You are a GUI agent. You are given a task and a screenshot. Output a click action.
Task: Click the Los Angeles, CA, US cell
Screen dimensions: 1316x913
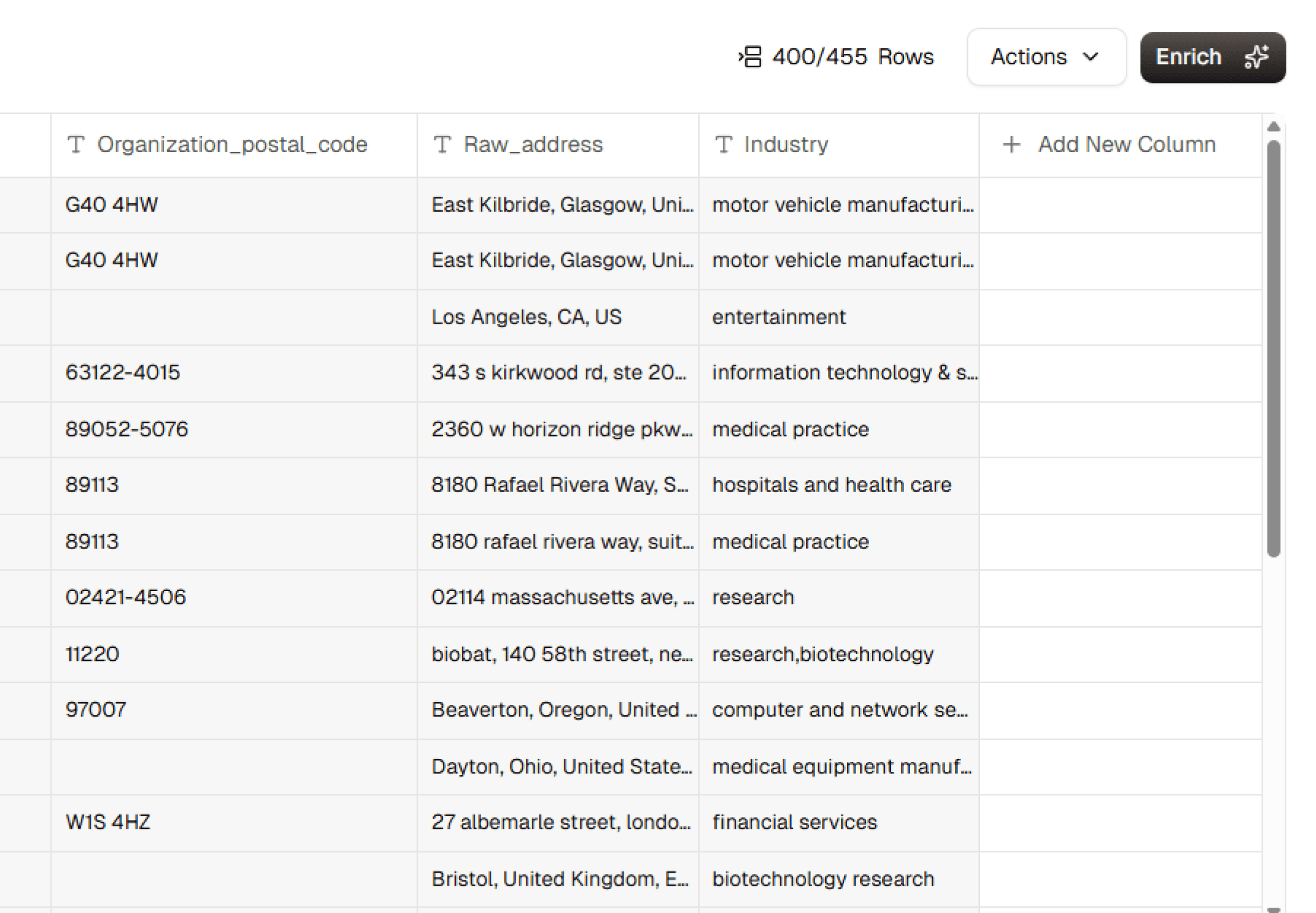[x=526, y=317]
